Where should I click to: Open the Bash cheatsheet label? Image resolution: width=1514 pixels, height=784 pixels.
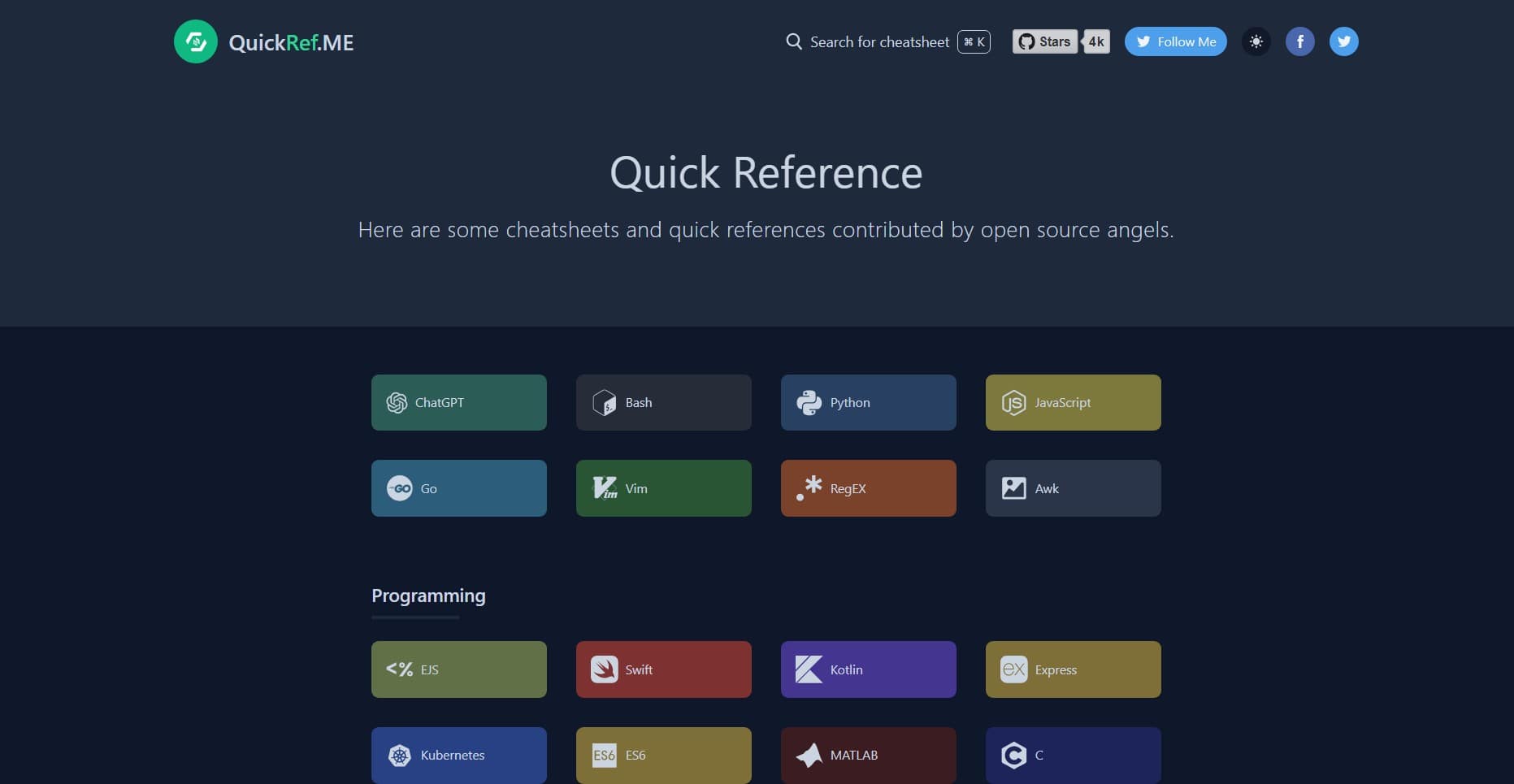tap(639, 402)
